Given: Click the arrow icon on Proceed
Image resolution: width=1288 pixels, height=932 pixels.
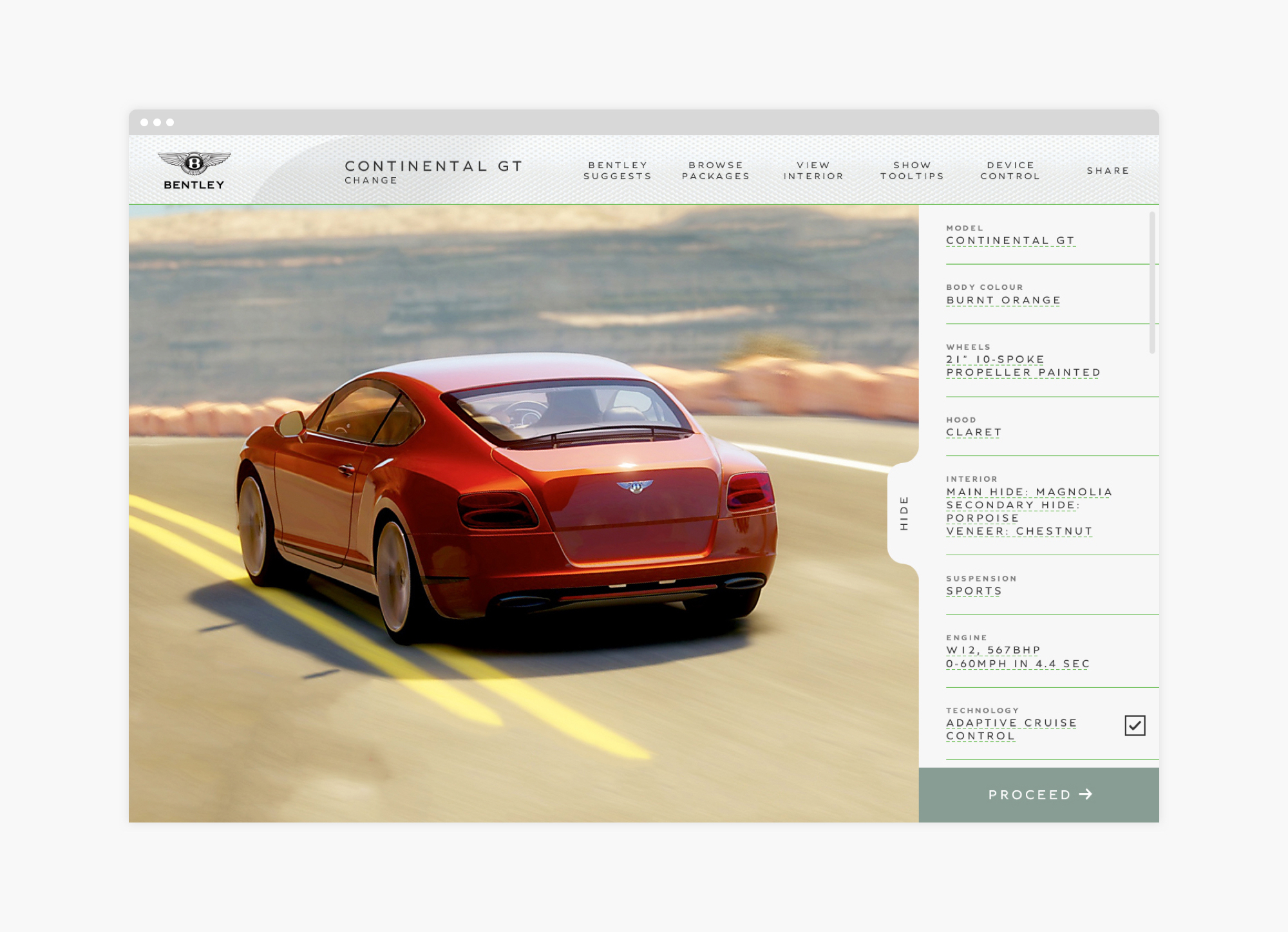Looking at the screenshot, I should pyautogui.click(x=1086, y=794).
